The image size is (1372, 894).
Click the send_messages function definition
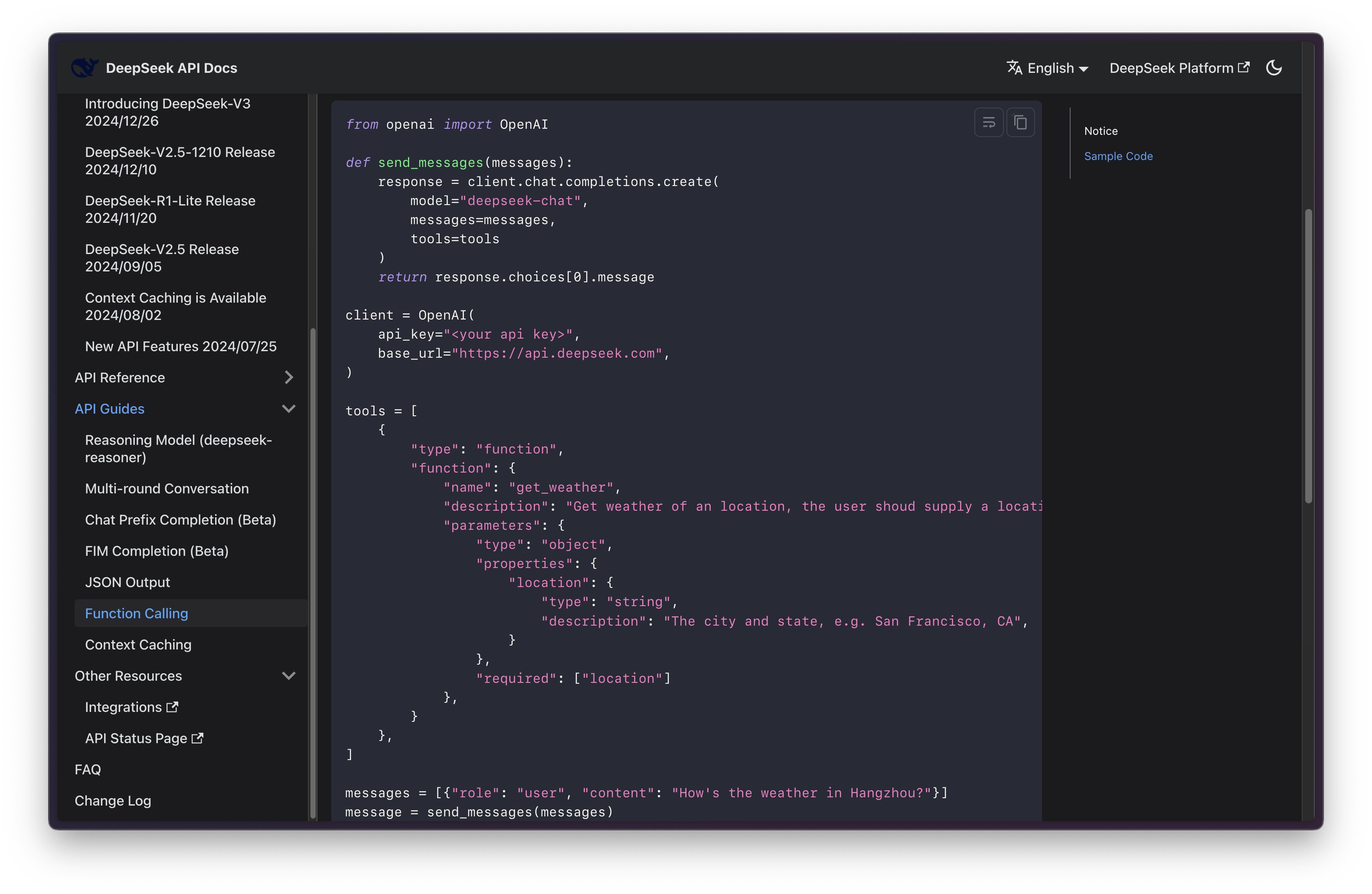pyautogui.click(x=431, y=163)
